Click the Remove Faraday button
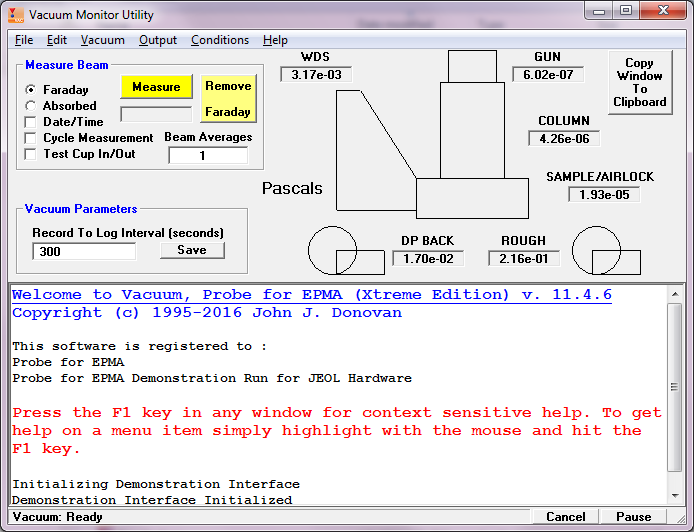694x532 pixels. pyautogui.click(x=228, y=99)
